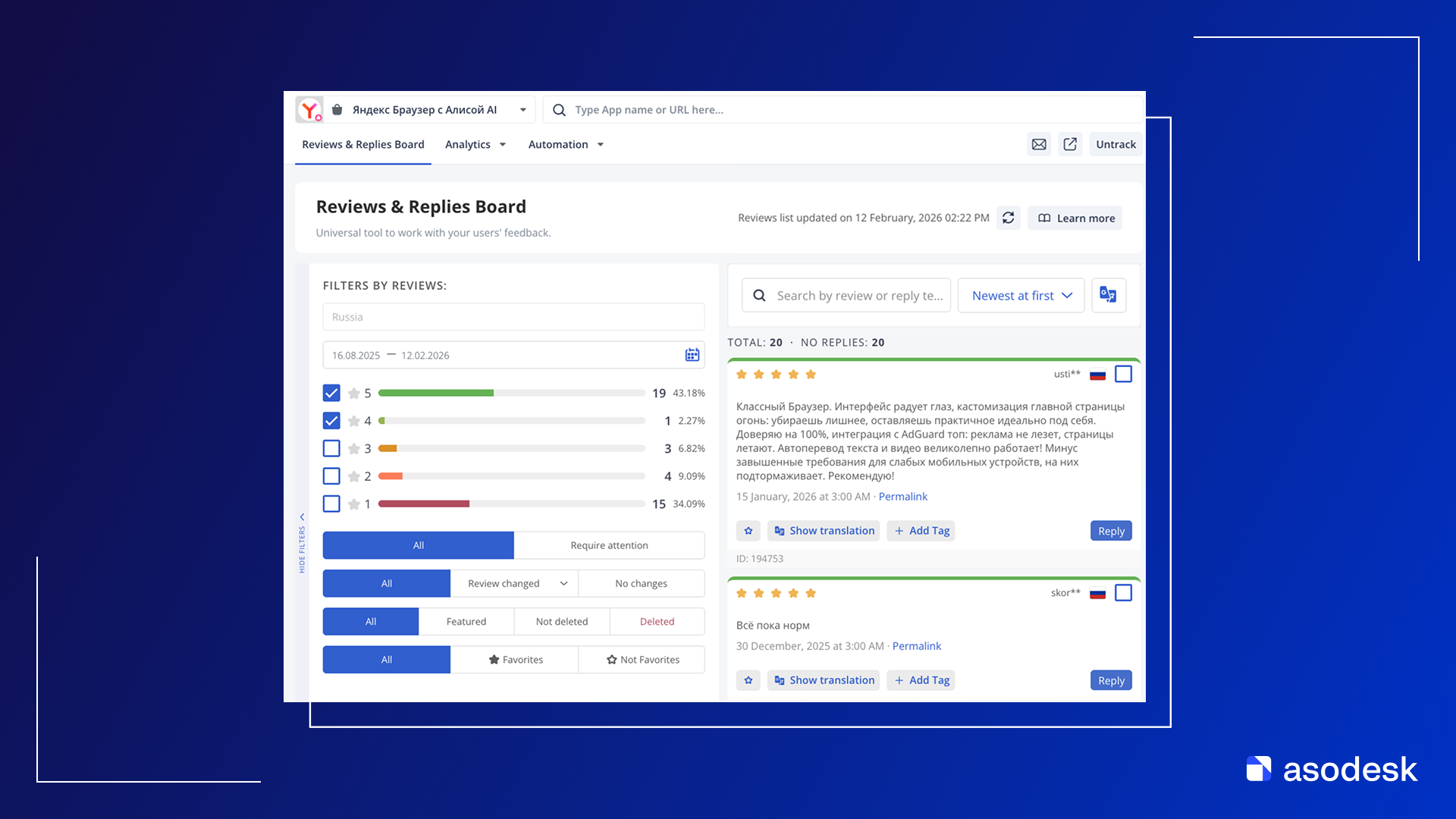
Task: Click the mail envelope icon near Untrack
Action: point(1039,144)
